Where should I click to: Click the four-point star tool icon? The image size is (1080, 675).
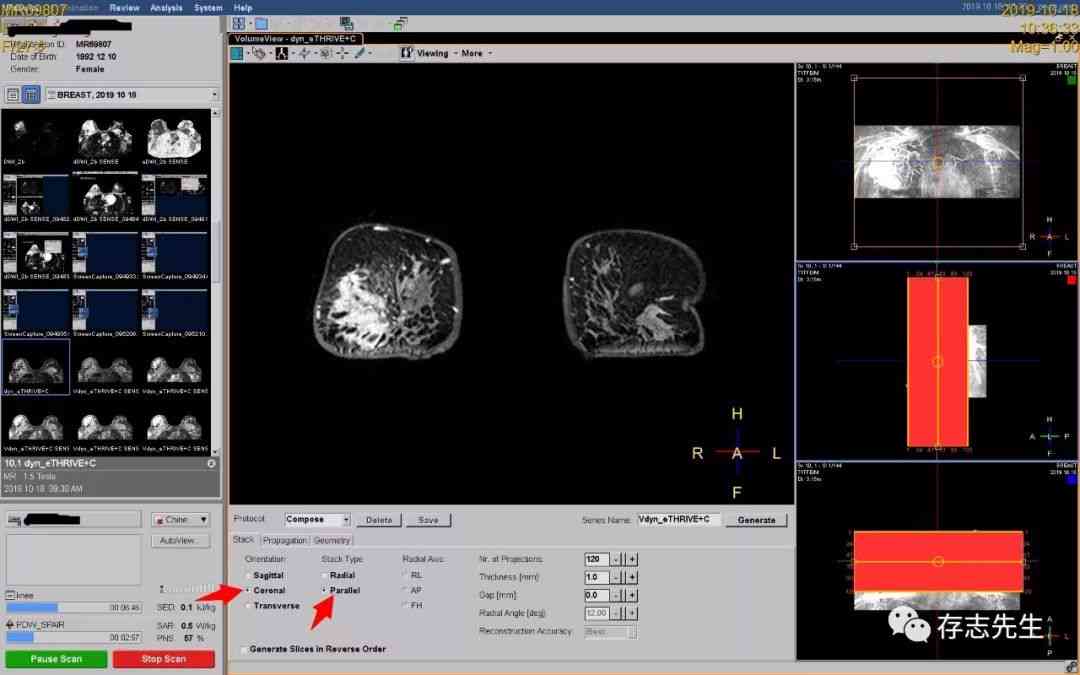pyautogui.click(x=304, y=53)
